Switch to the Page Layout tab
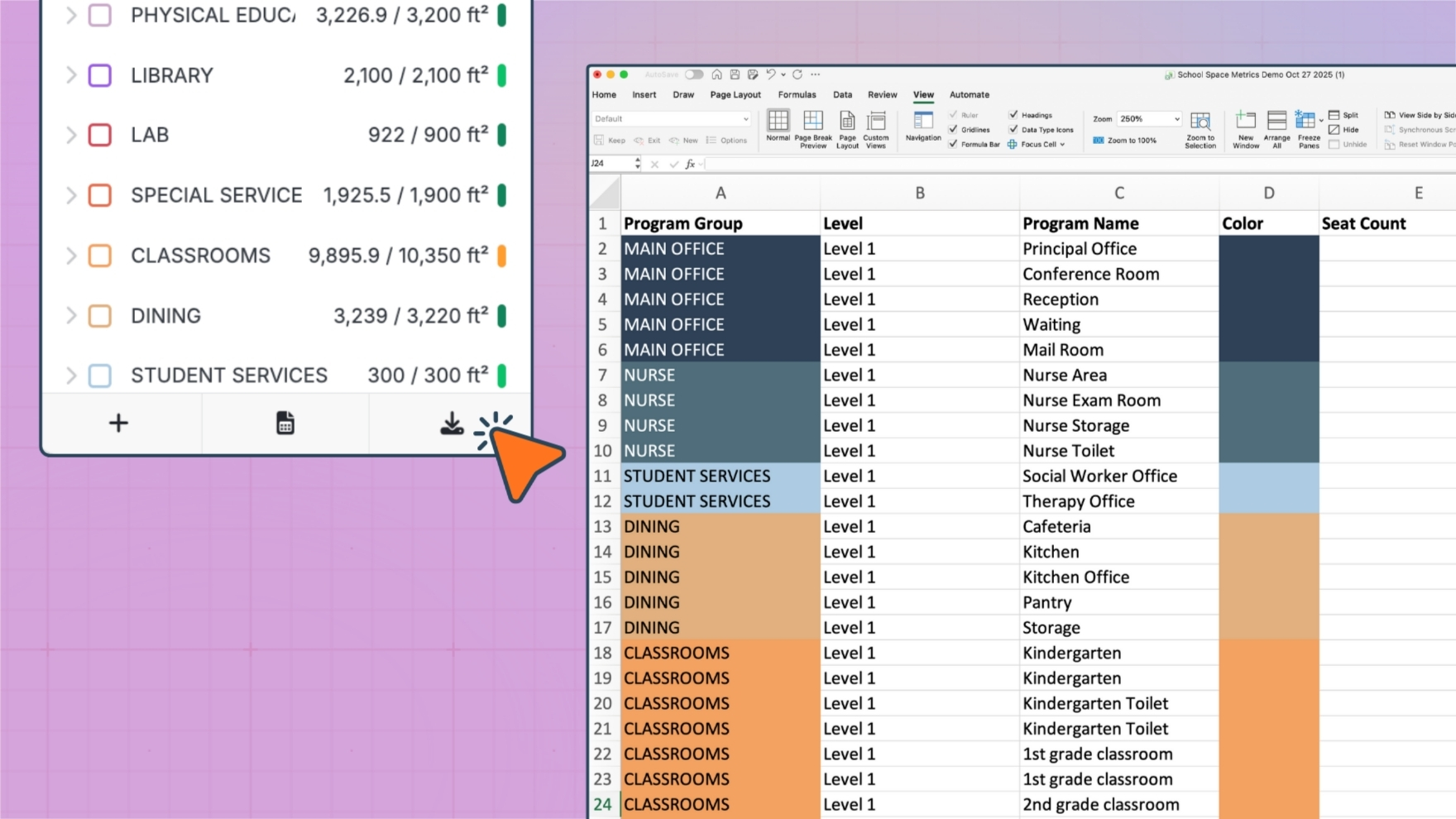This screenshot has width=1456, height=819. [735, 95]
